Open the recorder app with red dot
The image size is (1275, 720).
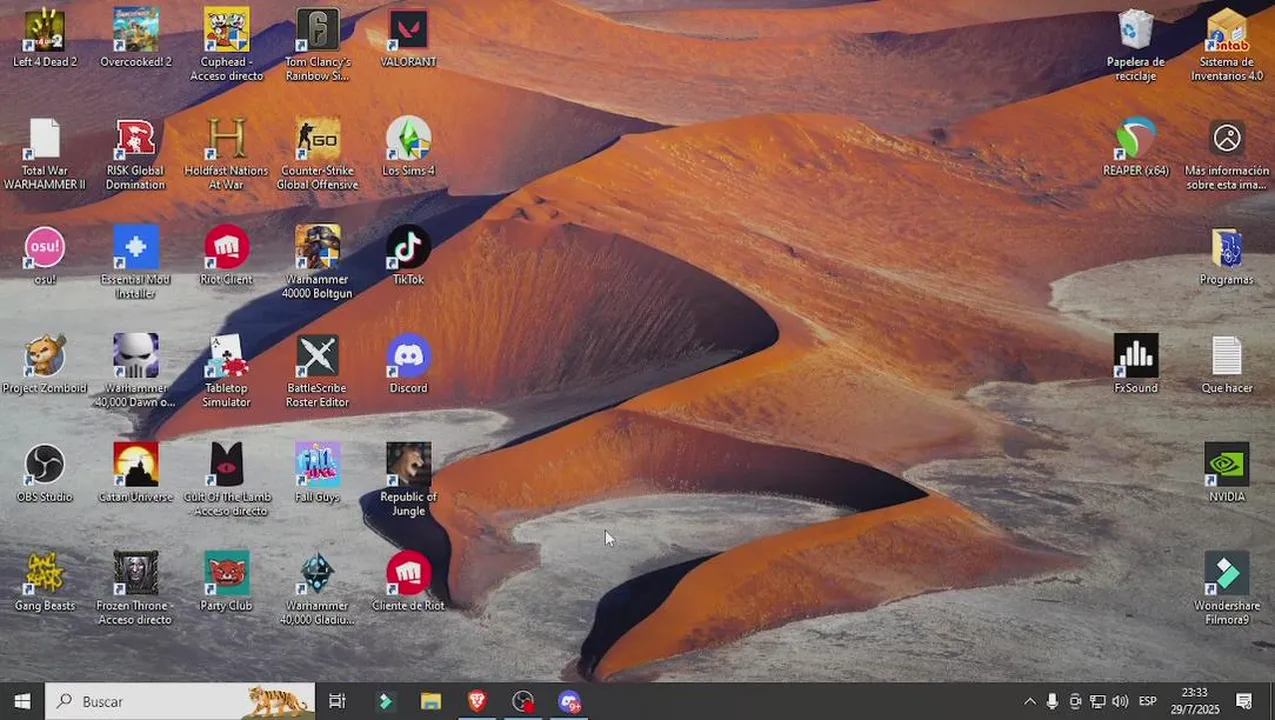(523, 701)
